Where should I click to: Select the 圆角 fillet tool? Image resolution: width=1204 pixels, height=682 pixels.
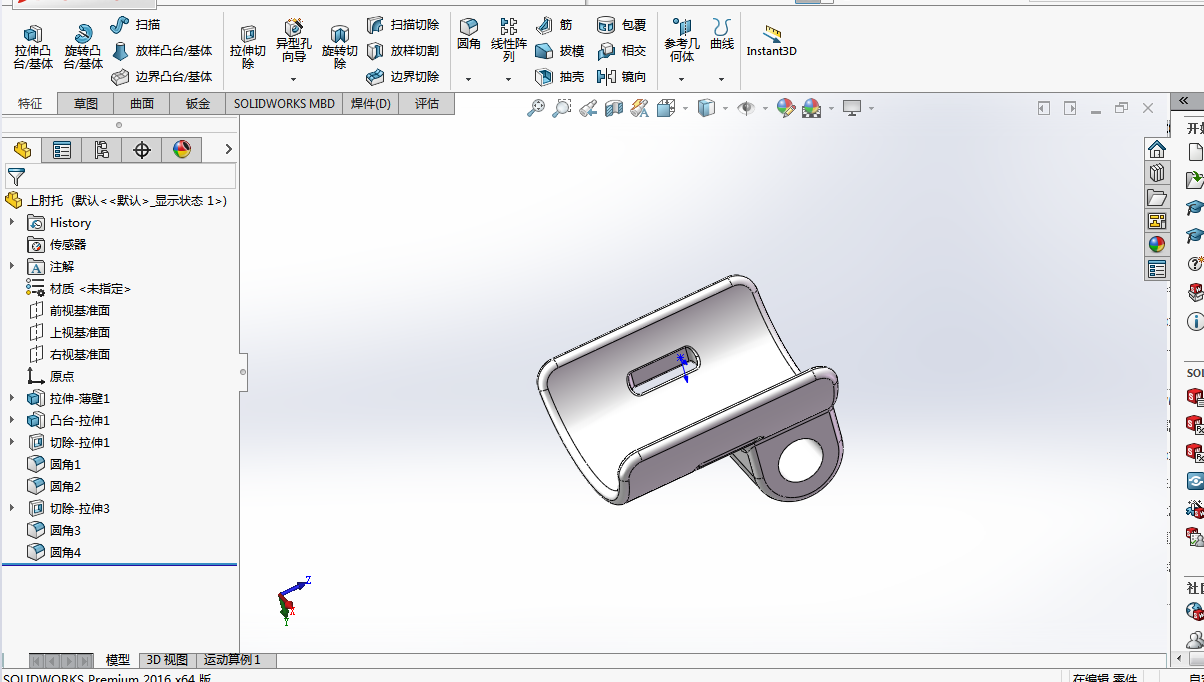click(x=469, y=34)
